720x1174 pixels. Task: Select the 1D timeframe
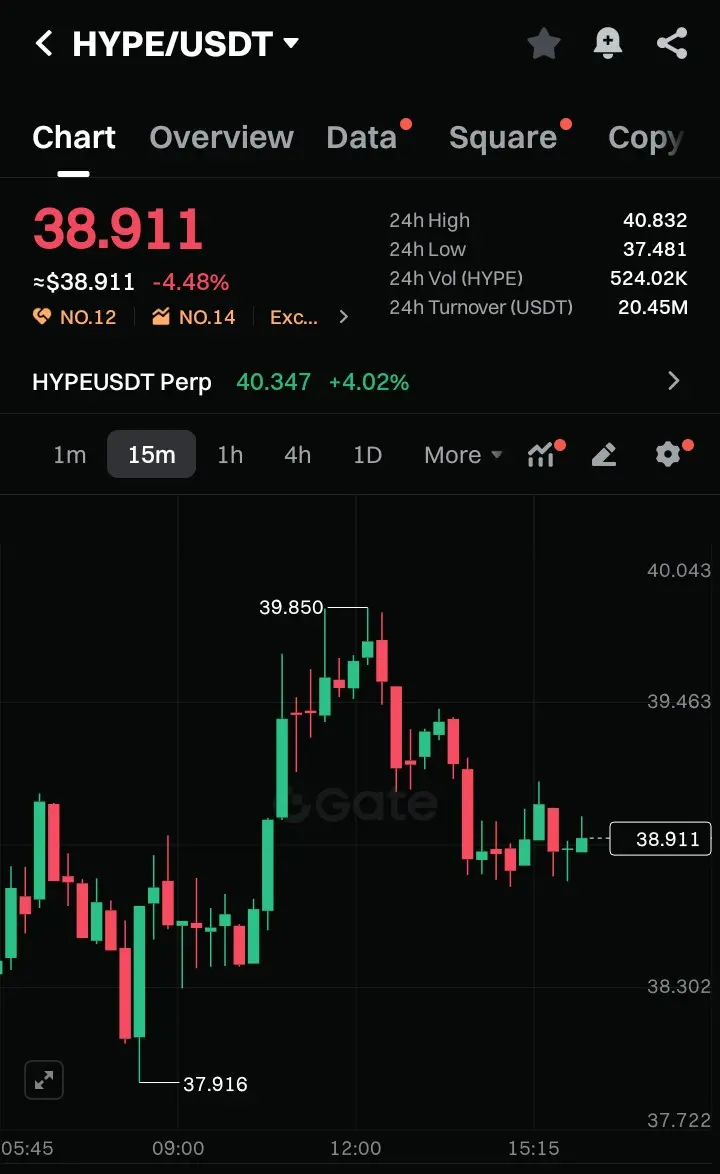pyautogui.click(x=367, y=454)
